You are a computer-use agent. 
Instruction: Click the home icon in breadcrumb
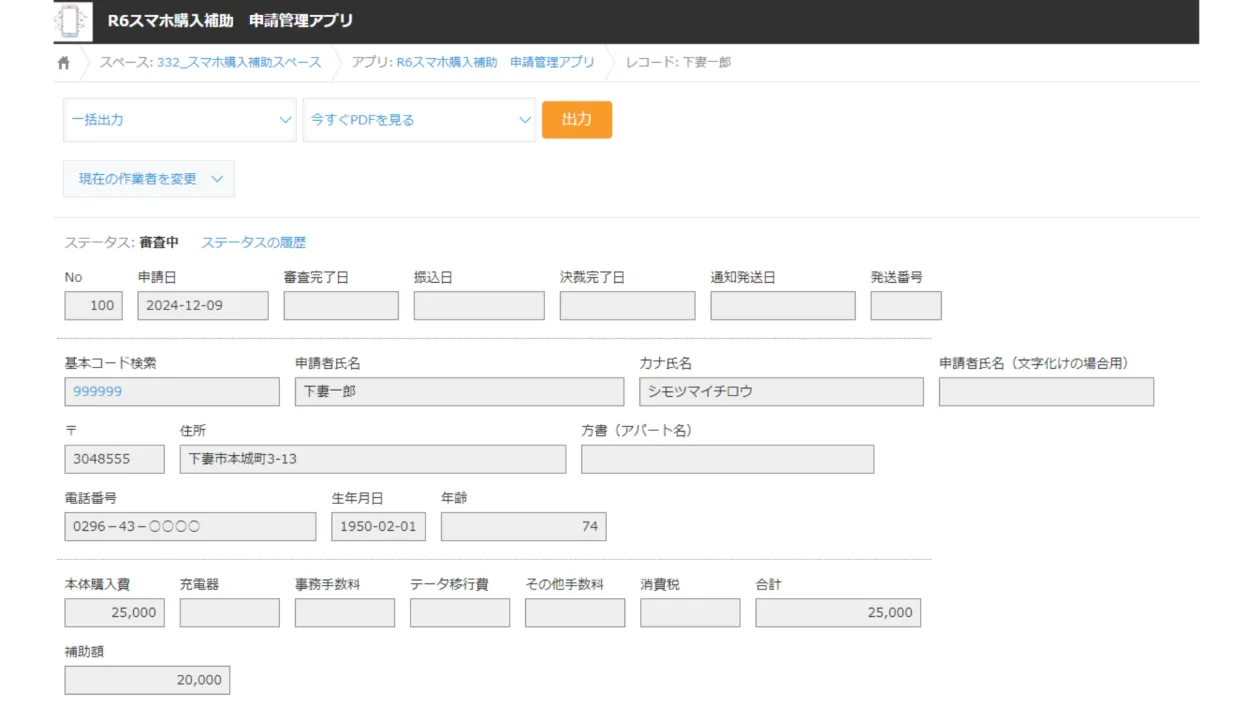click(x=64, y=63)
